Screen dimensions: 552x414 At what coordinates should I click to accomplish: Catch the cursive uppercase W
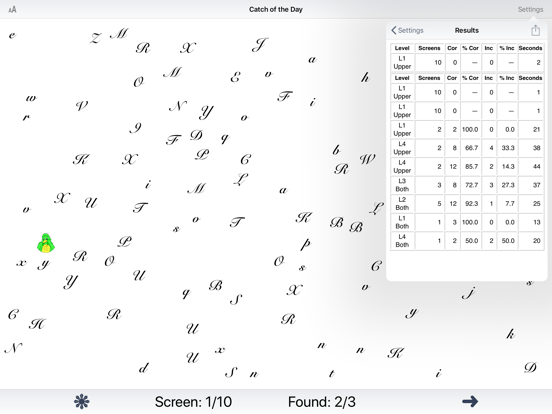[367, 159]
